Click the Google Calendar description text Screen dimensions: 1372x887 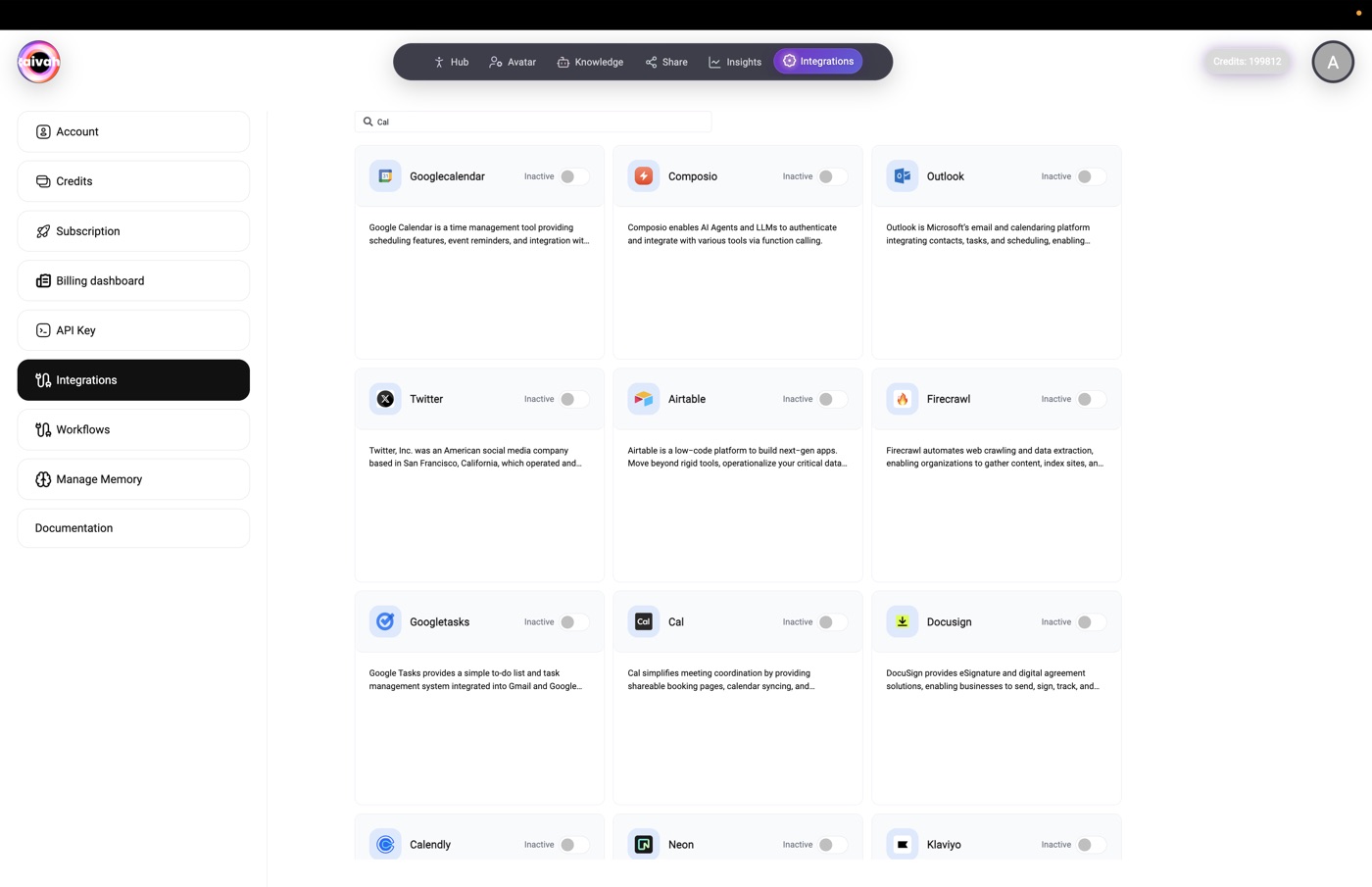[x=479, y=233]
